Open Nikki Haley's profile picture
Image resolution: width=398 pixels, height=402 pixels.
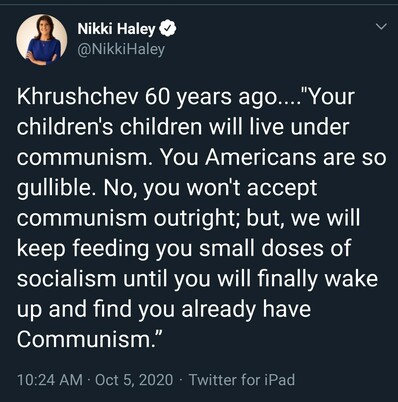coord(42,39)
